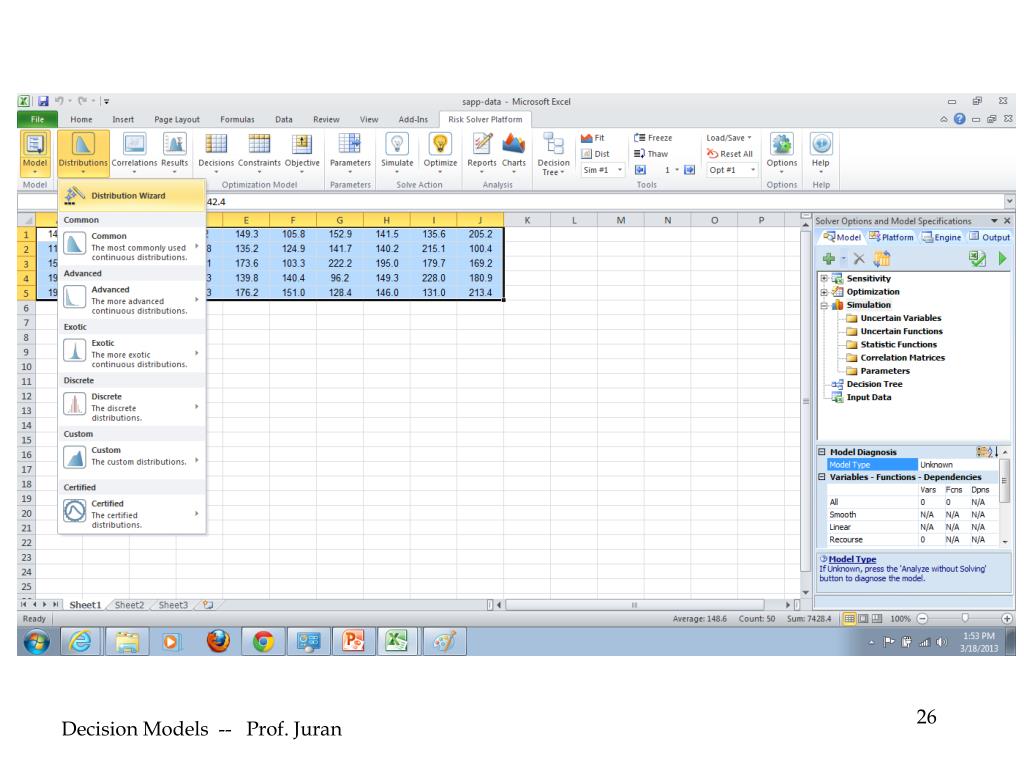Screen dimensions: 1024x768
Task: Click the analyze model checkmark icon
Action: click(977, 259)
